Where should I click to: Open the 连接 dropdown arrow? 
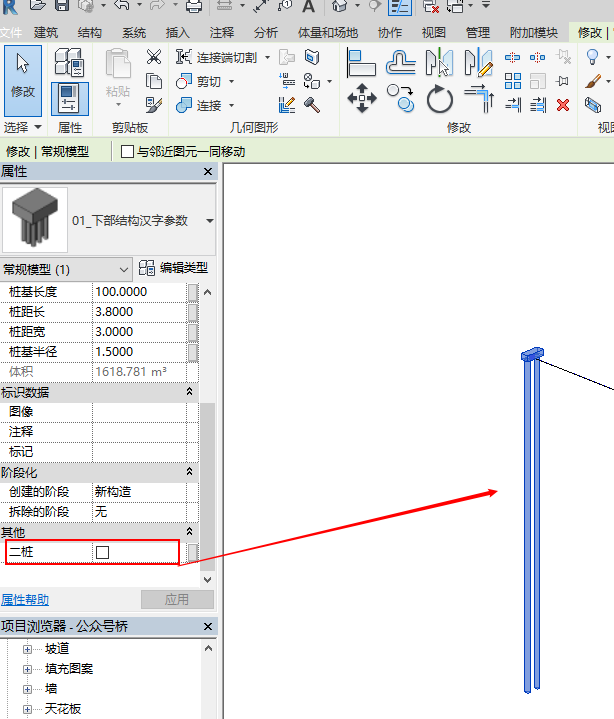(x=232, y=106)
